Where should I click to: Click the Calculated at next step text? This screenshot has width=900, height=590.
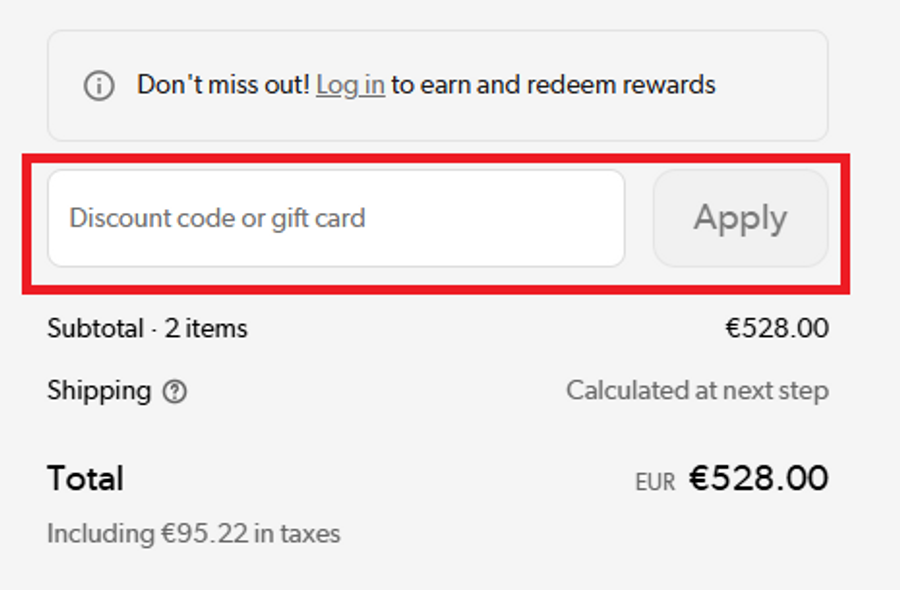coord(697,390)
